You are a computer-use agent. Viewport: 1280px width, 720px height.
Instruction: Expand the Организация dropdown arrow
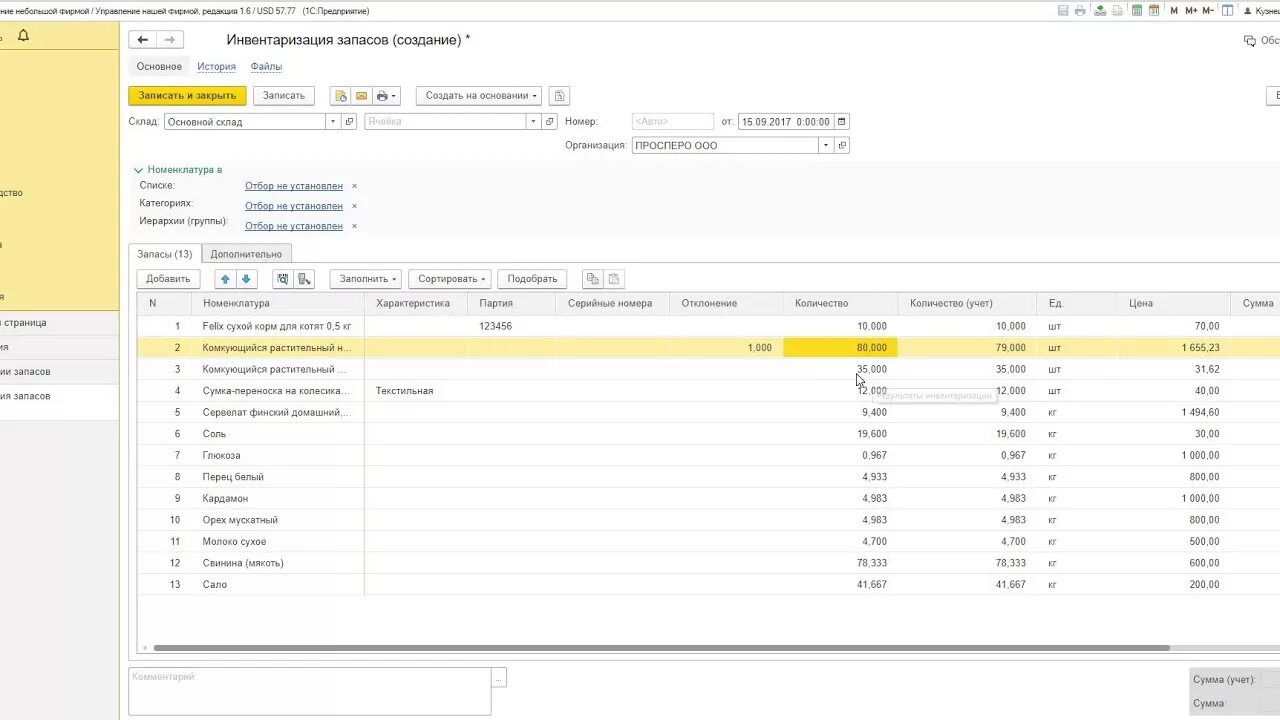pos(826,146)
